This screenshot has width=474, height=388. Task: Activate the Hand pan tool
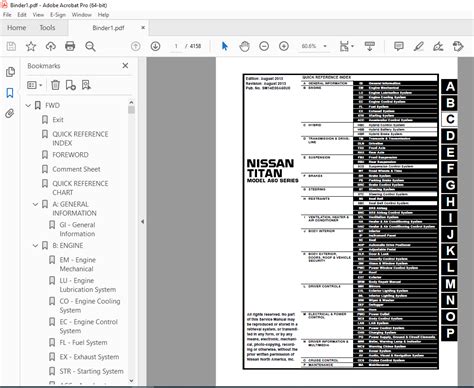244,46
